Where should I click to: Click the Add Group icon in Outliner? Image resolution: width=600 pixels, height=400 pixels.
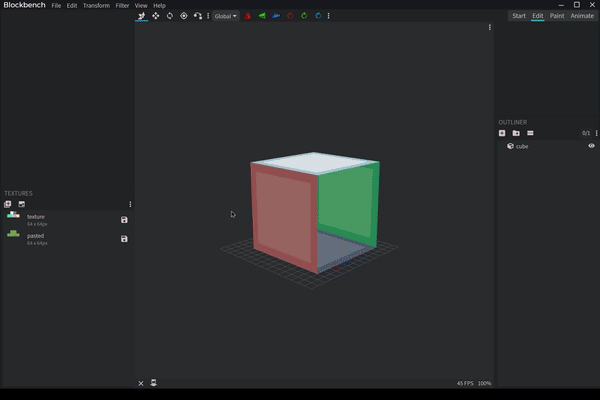click(516, 133)
